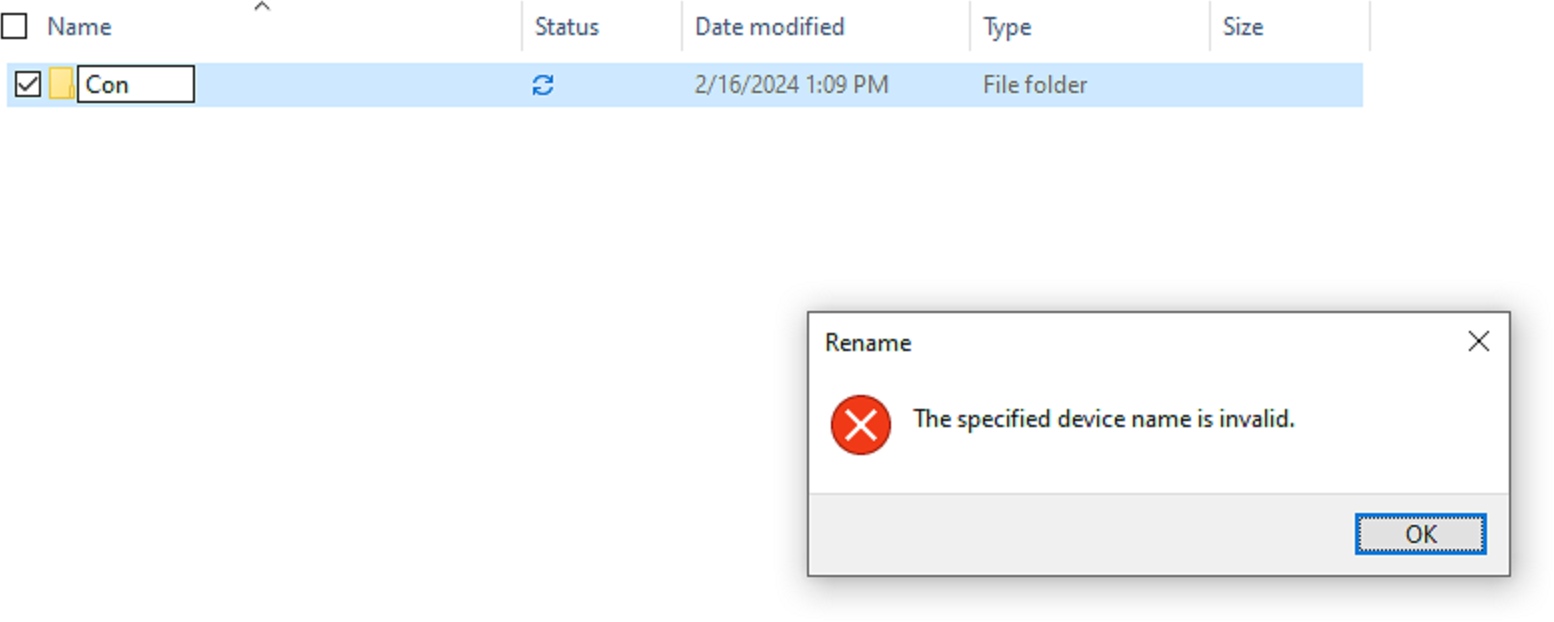Viewport: 1554px width, 622px height.
Task: Sort by the Size column header
Action: 1243,27
